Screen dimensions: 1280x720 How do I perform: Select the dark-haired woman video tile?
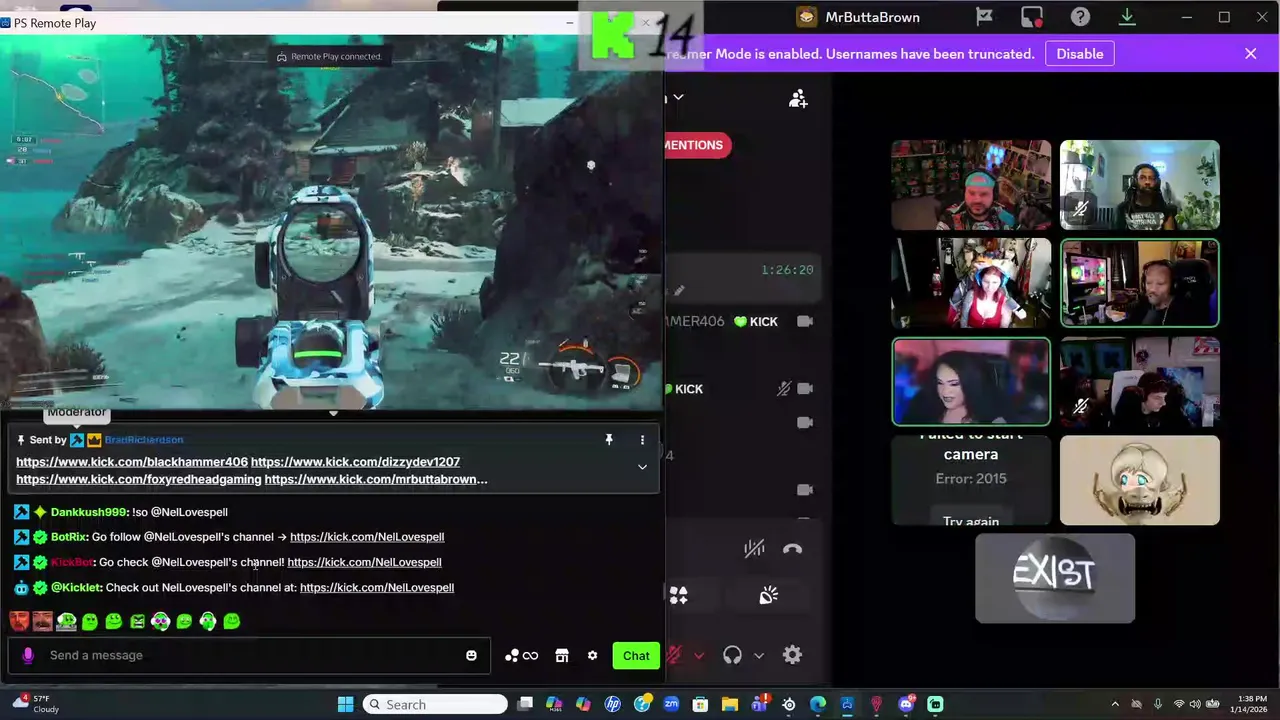[x=971, y=382]
